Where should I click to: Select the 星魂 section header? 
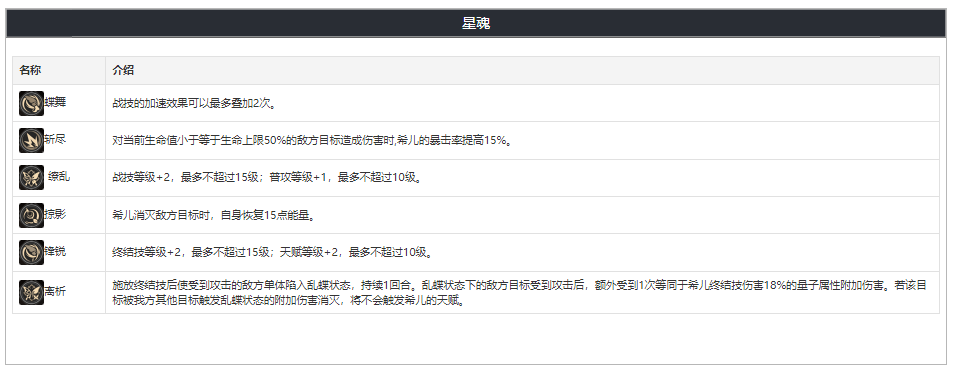476,24
